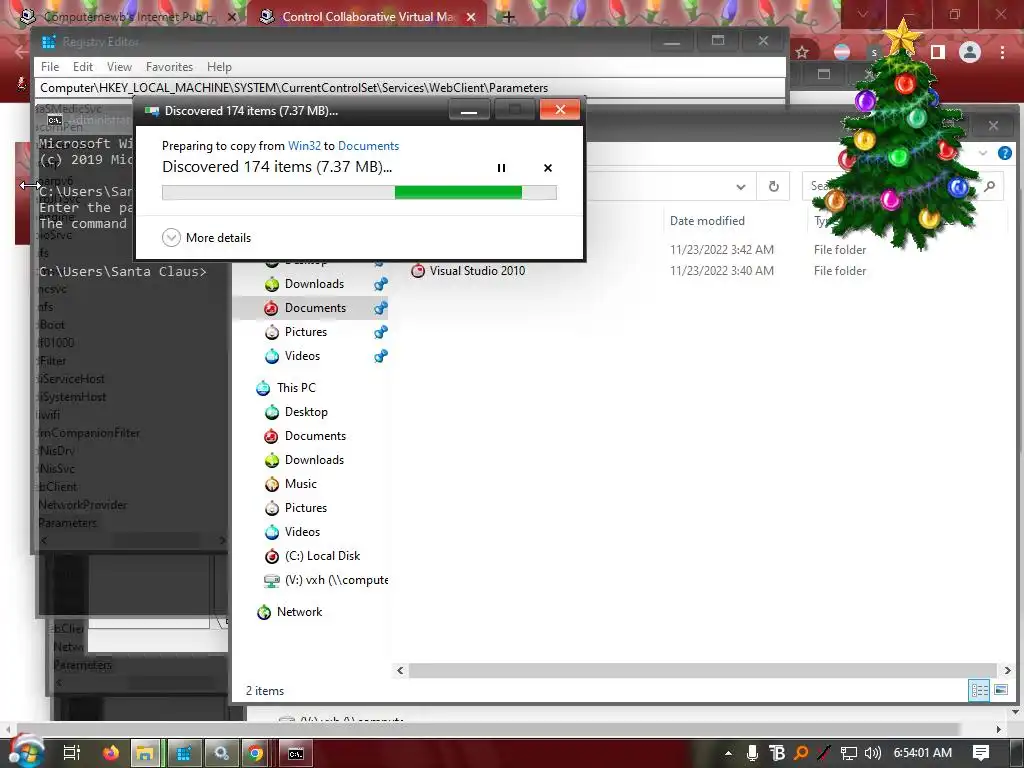
Task: Open Explorer help via question mark icon
Action: tap(1005, 153)
